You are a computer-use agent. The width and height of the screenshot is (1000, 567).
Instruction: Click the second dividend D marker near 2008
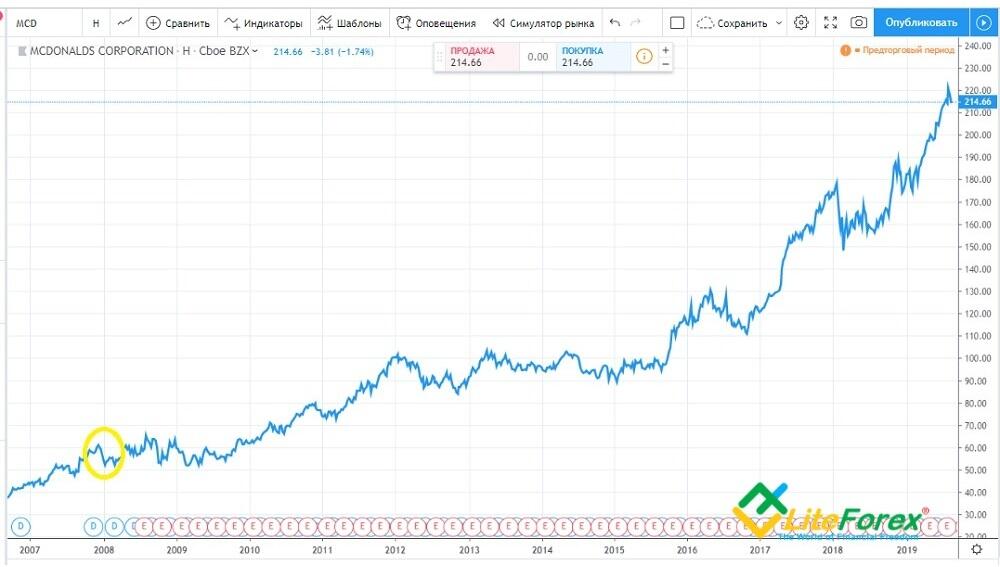[114, 526]
